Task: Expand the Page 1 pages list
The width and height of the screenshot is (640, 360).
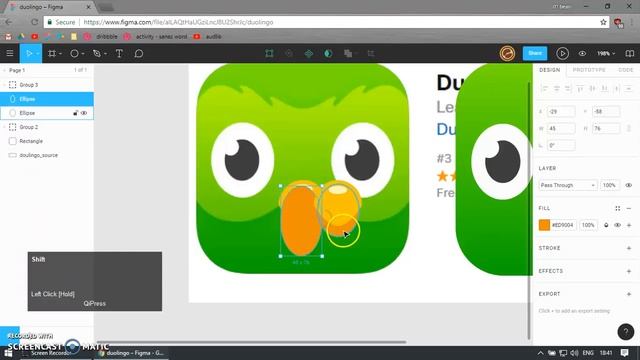Action: click(4, 71)
